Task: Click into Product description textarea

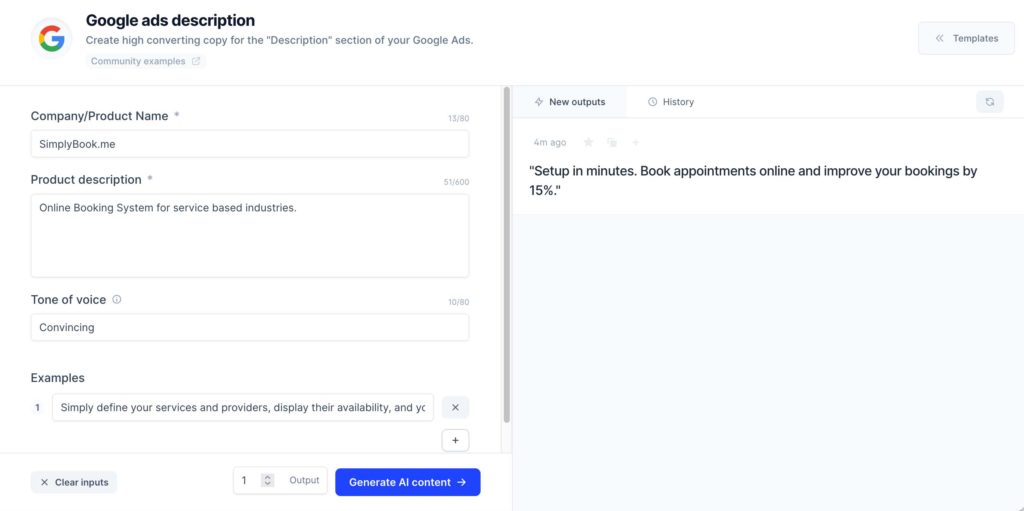Action: (249, 235)
